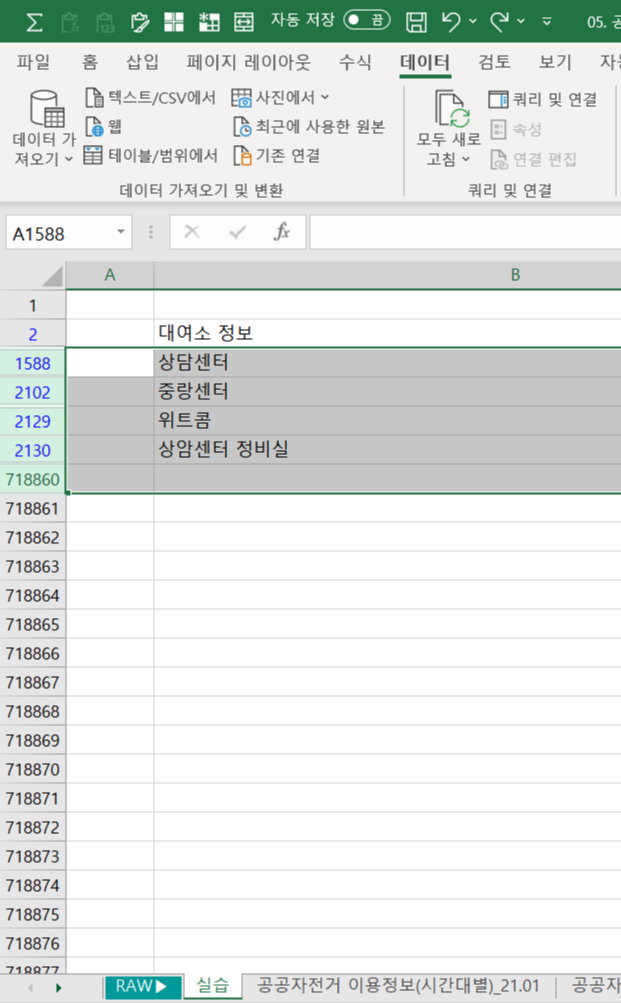Screen dimensions: 621x1003
Task: Click cell containing 상담센터
Action: (388, 363)
